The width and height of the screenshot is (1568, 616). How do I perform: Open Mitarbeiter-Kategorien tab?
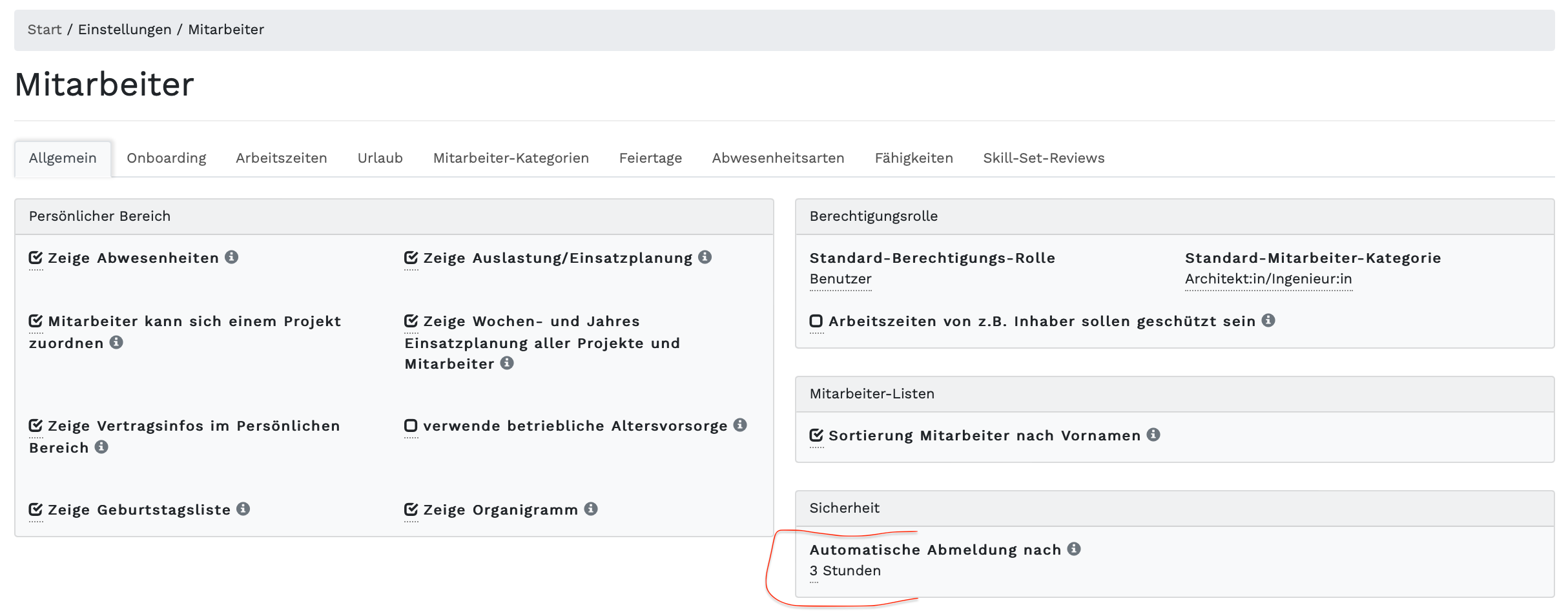point(511,158)
